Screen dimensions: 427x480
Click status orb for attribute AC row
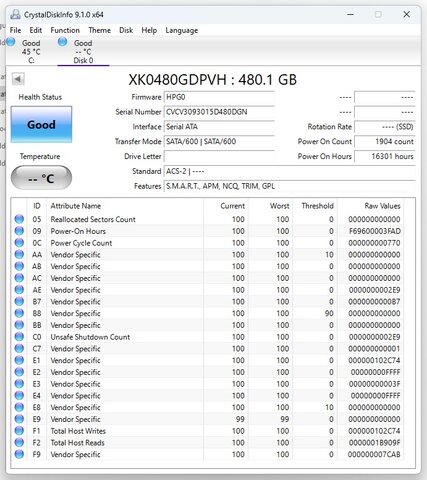point(19,278)
